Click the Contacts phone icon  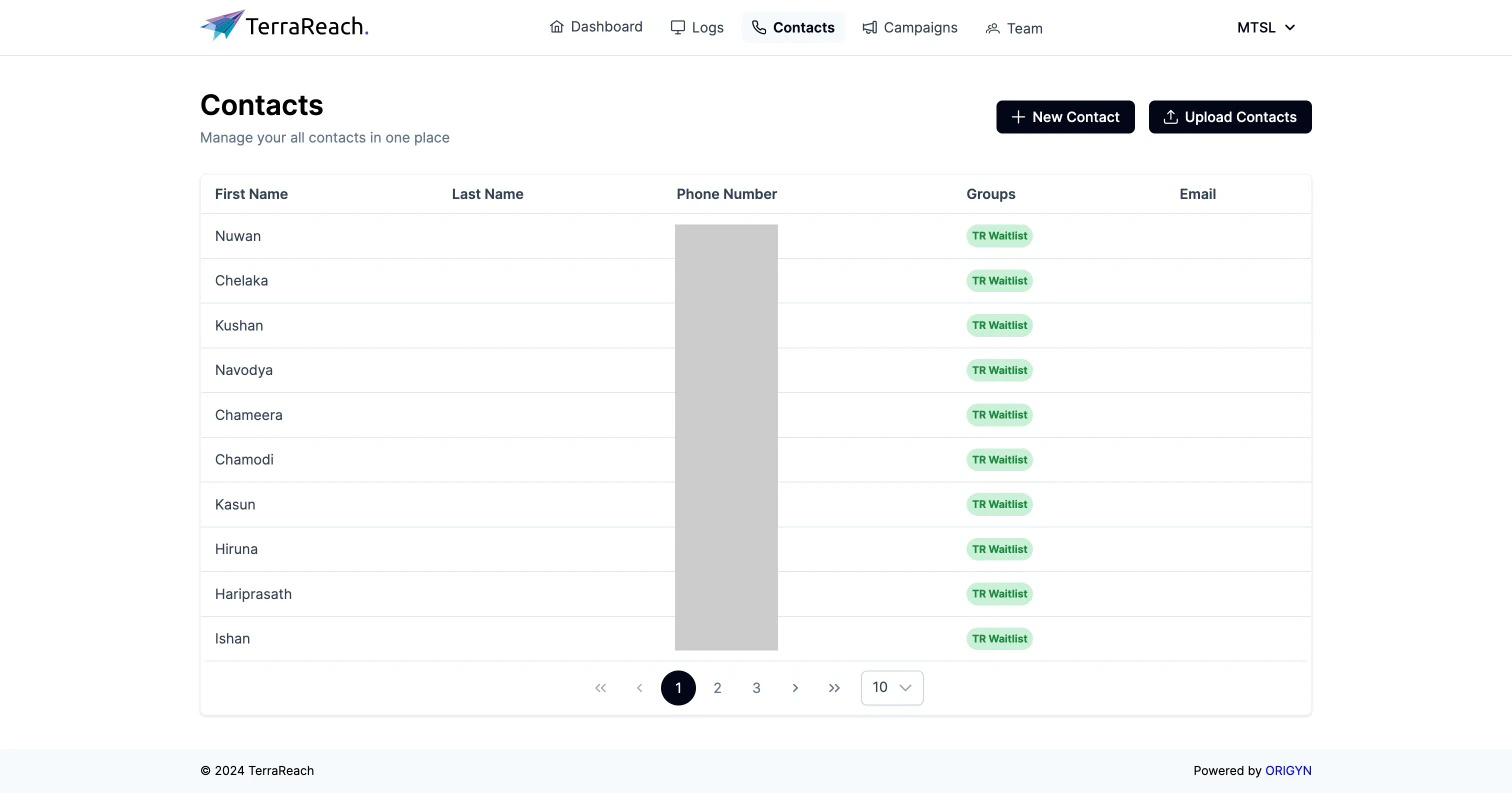coord(759,28)
